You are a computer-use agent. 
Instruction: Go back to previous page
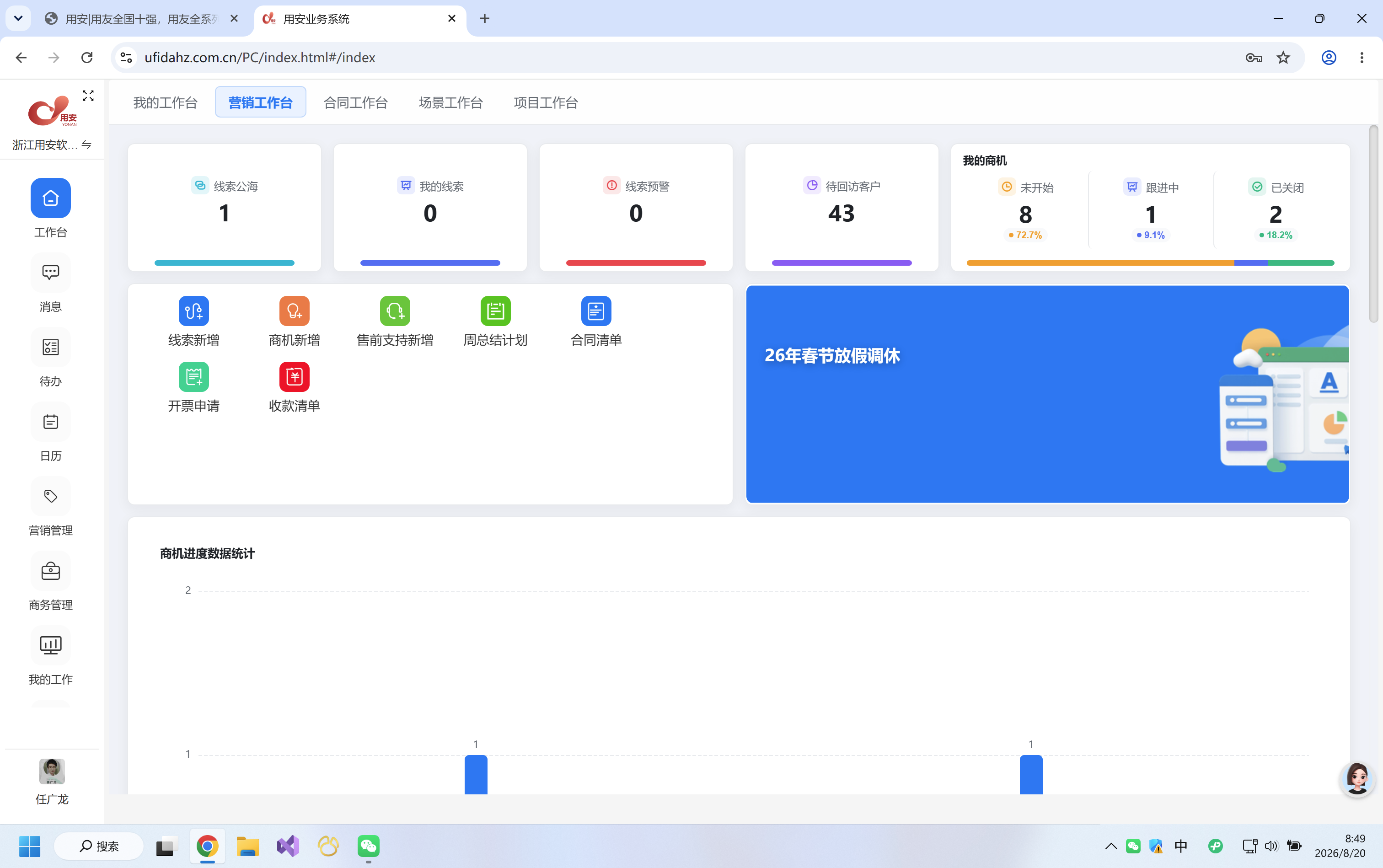pos(21,58)
